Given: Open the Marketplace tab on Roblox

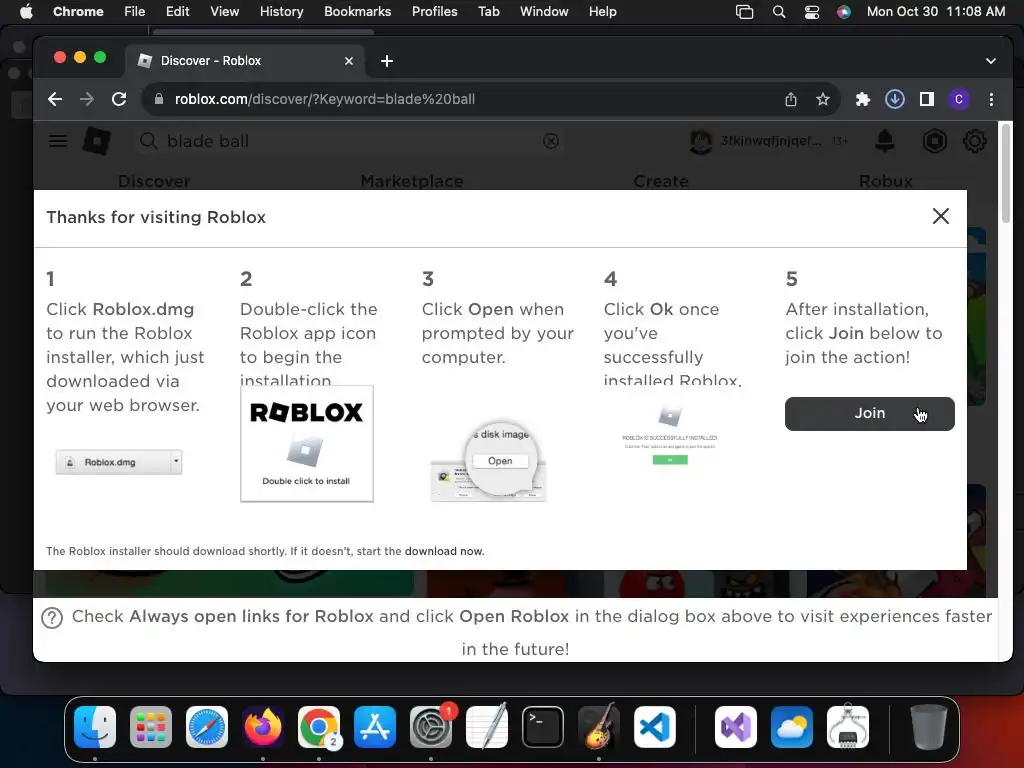Looking at the screenshot, I should point(412,181).
